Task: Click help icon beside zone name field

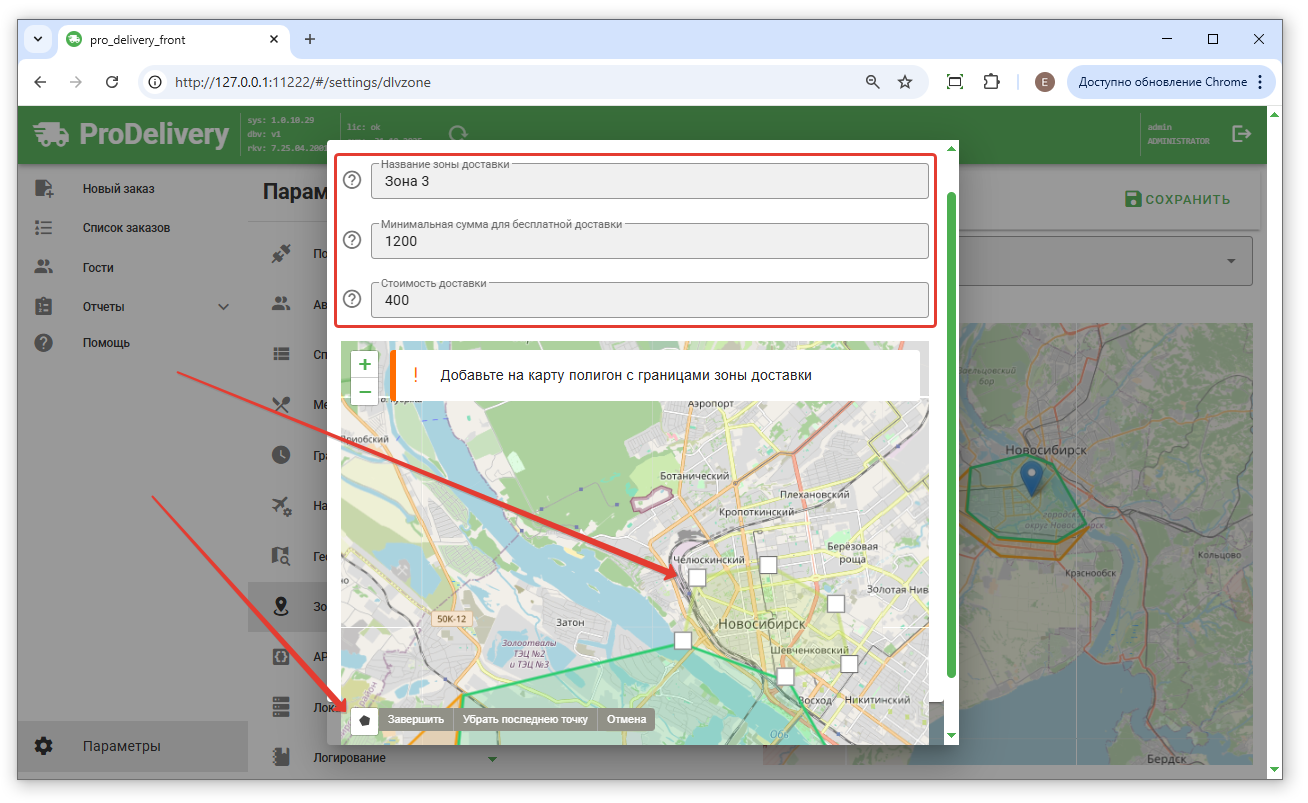Action: click(x=352, y=181)
